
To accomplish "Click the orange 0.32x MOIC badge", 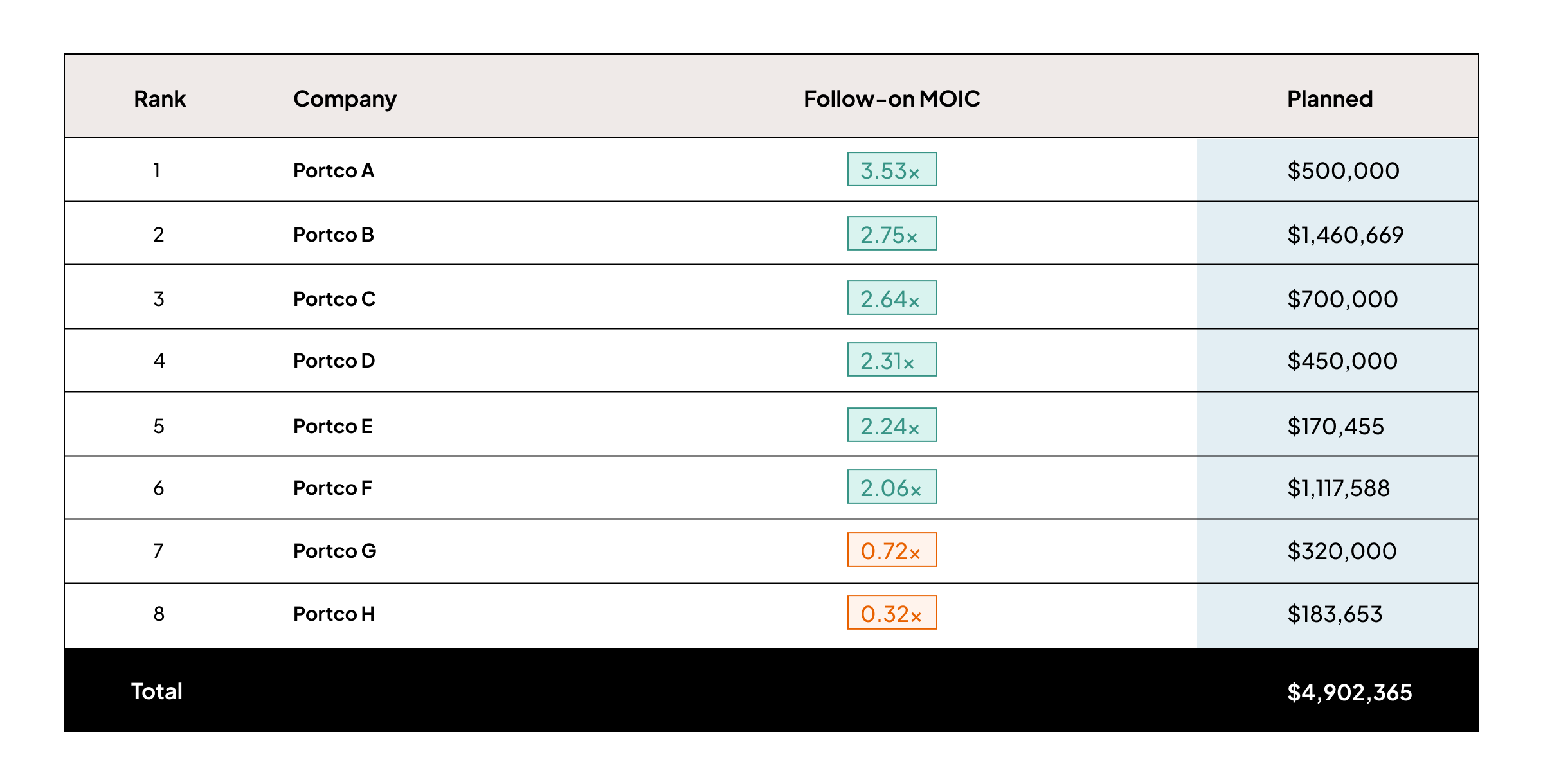I will pyautogui.click(x=892, y=613).
